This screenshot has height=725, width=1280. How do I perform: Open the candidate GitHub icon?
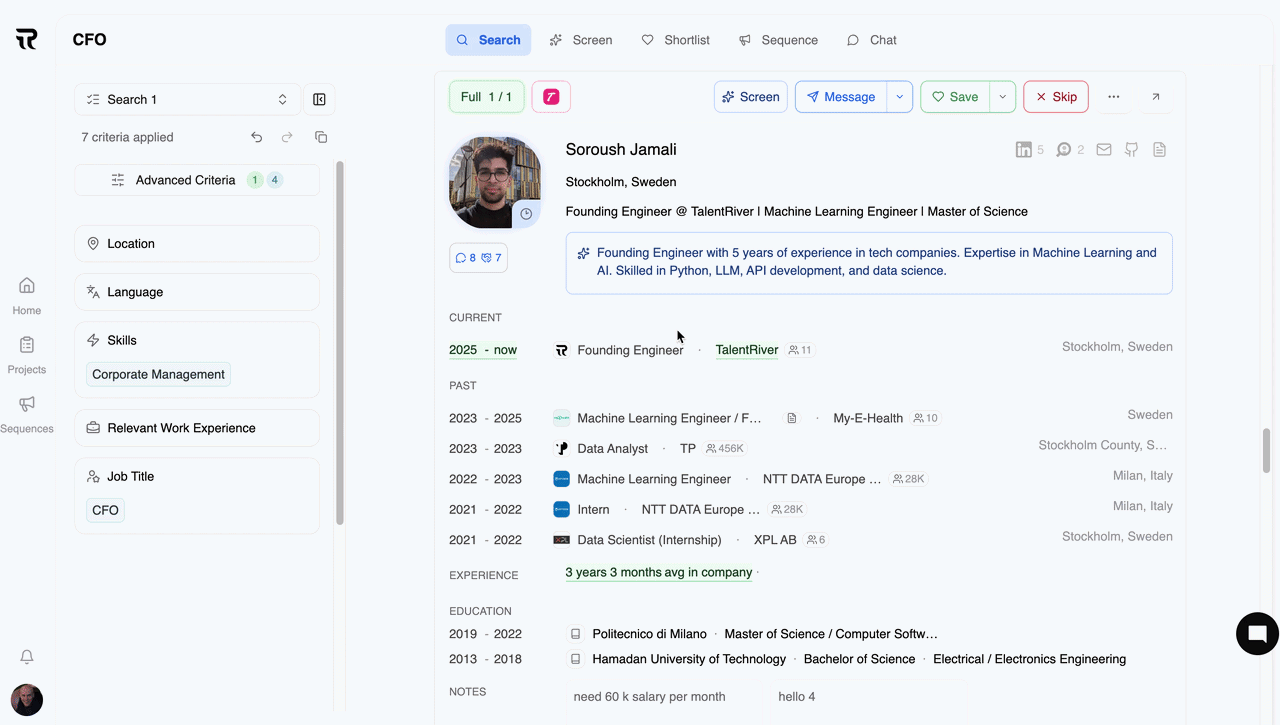tap(1132, 150)
